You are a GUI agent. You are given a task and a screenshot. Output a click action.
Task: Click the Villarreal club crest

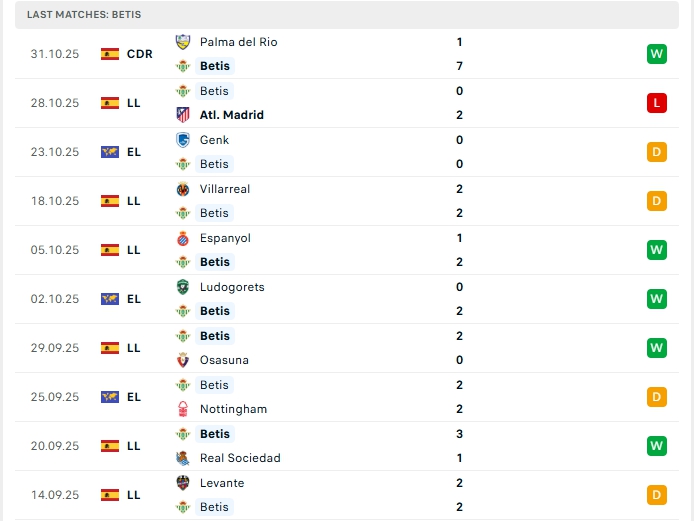click(x=182, y=189)
